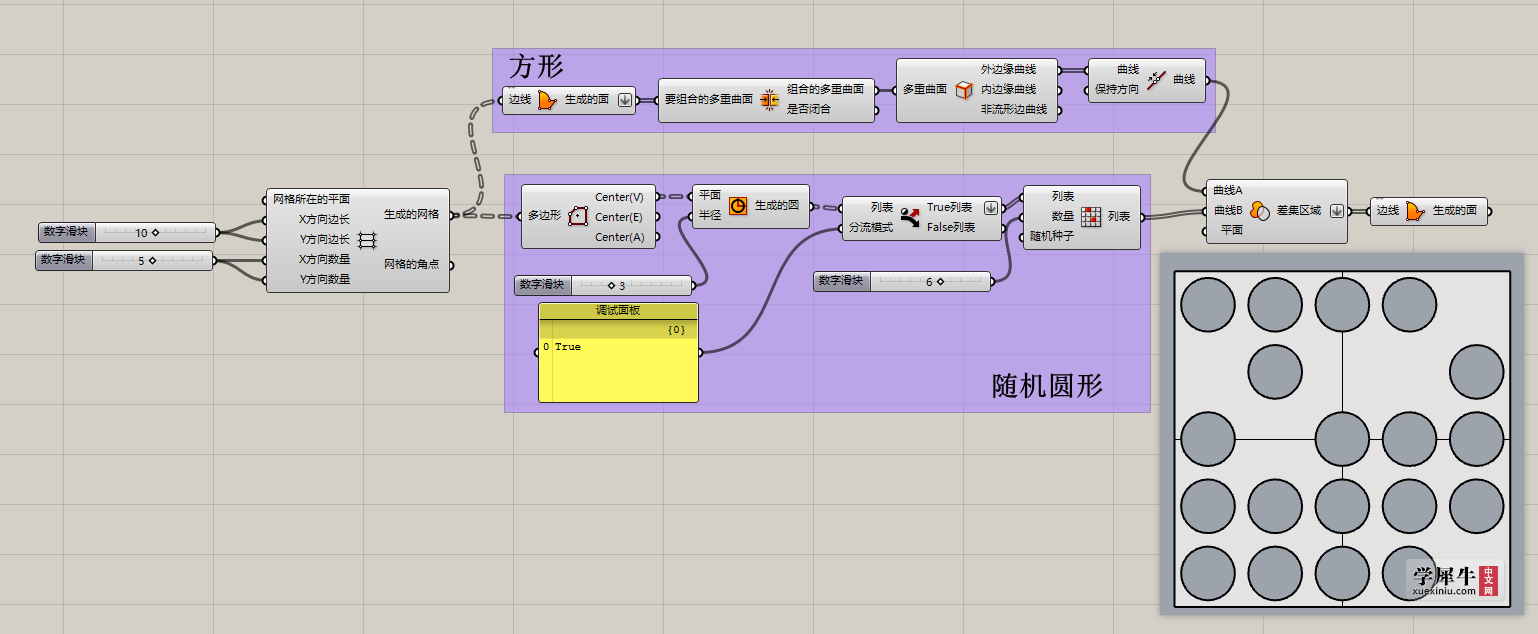Click the 是否闭合 output
Viewport: 1538px width, 634px height.
808,109
